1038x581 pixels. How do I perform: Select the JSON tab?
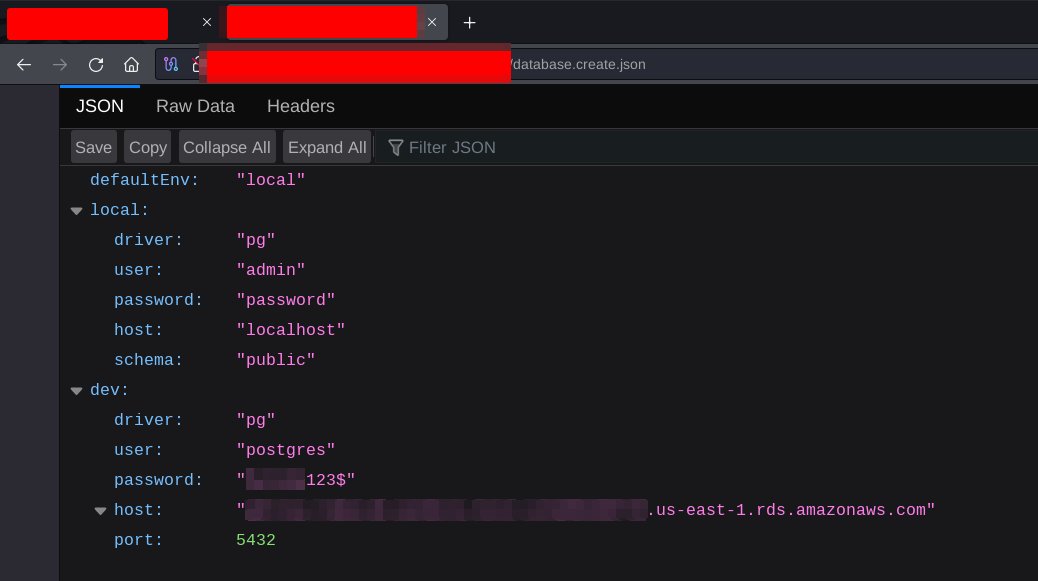click(98, 106)
